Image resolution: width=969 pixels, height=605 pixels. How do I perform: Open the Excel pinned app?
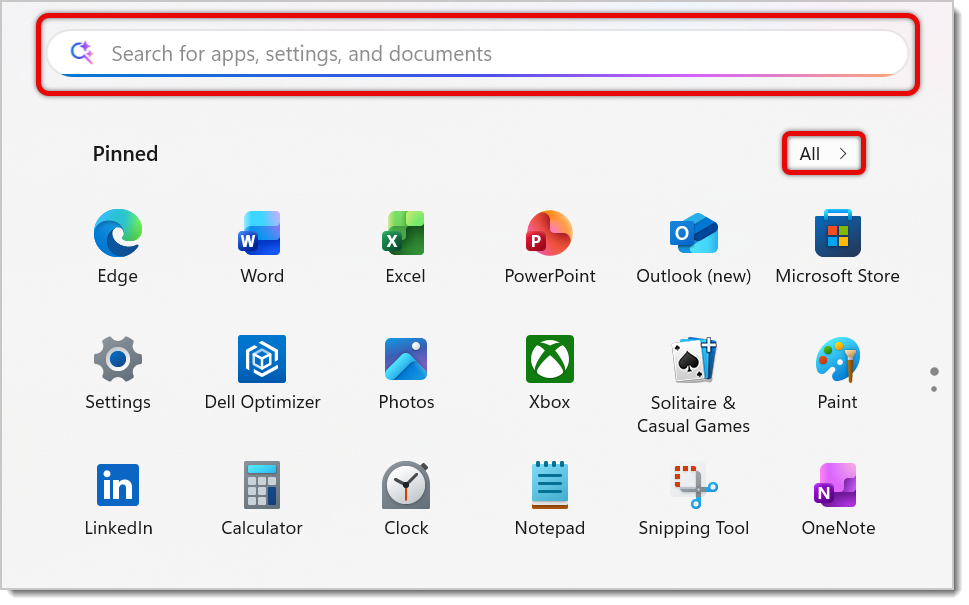point(405,246)
